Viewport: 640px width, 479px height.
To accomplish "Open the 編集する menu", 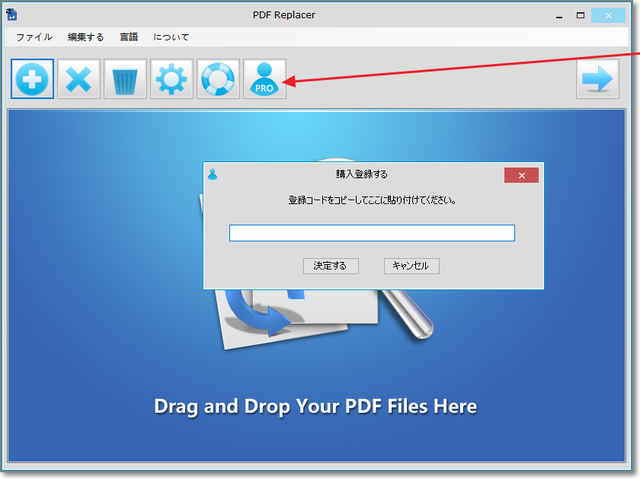I will (85, 37).
